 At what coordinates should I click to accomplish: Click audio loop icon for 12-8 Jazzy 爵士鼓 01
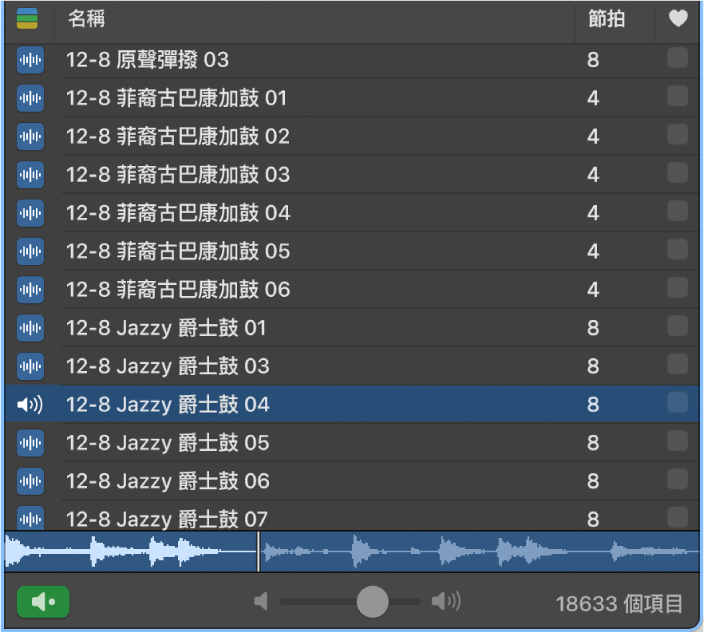click(x=31, y=328)
